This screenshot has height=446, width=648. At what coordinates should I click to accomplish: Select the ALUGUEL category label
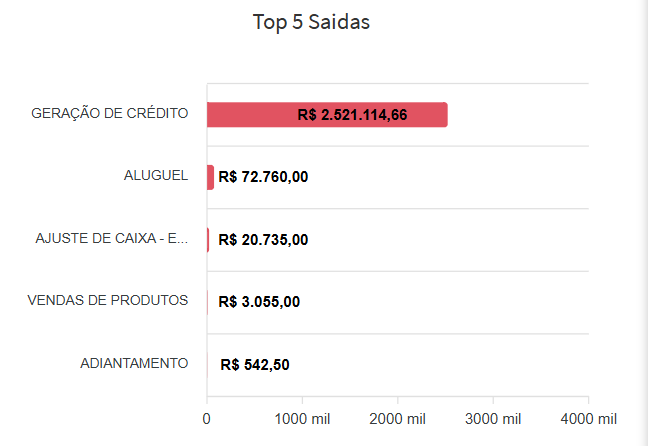pos(156,176)
